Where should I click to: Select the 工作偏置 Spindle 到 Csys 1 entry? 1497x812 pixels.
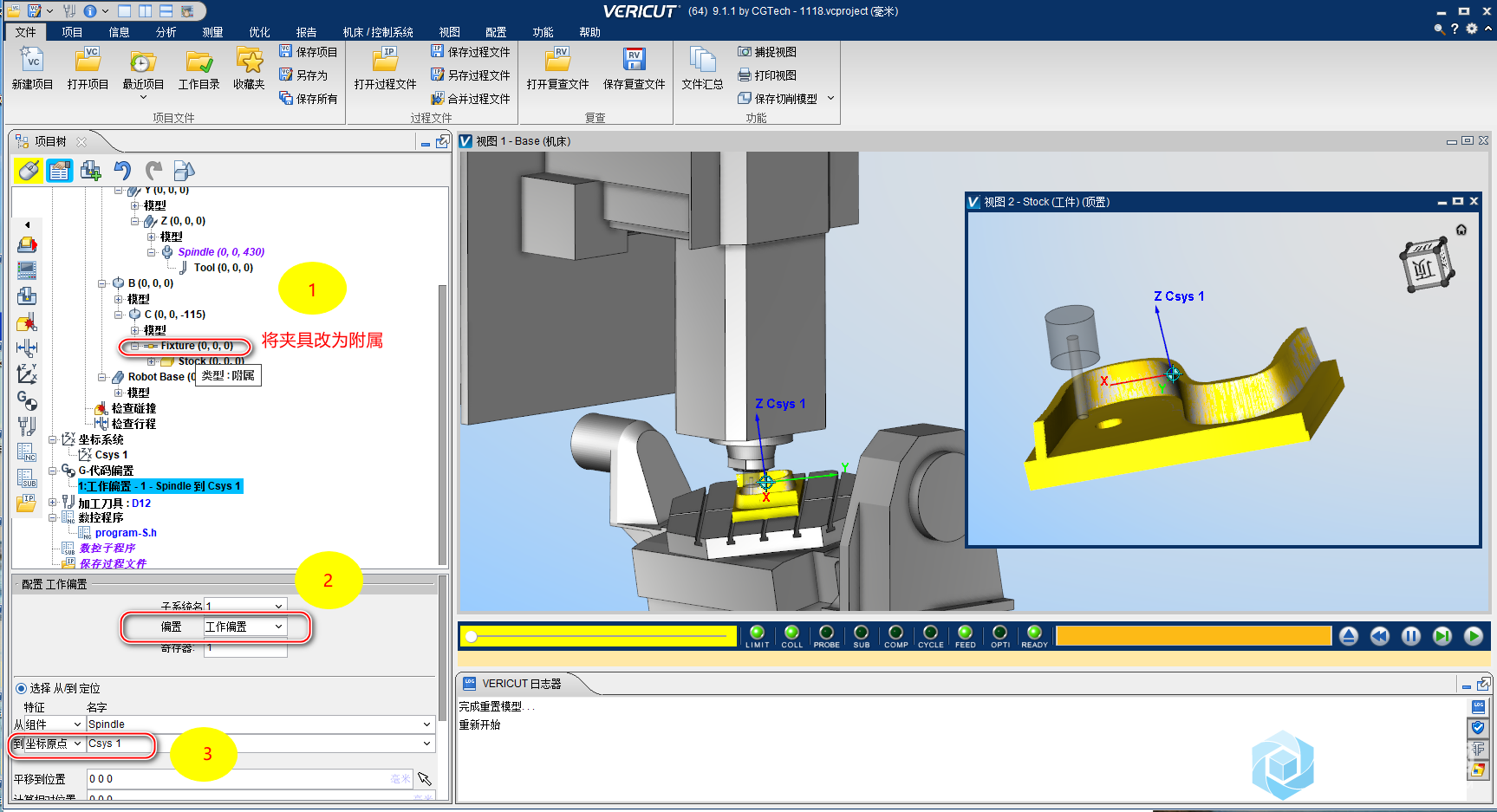click(x=160, y=486)
